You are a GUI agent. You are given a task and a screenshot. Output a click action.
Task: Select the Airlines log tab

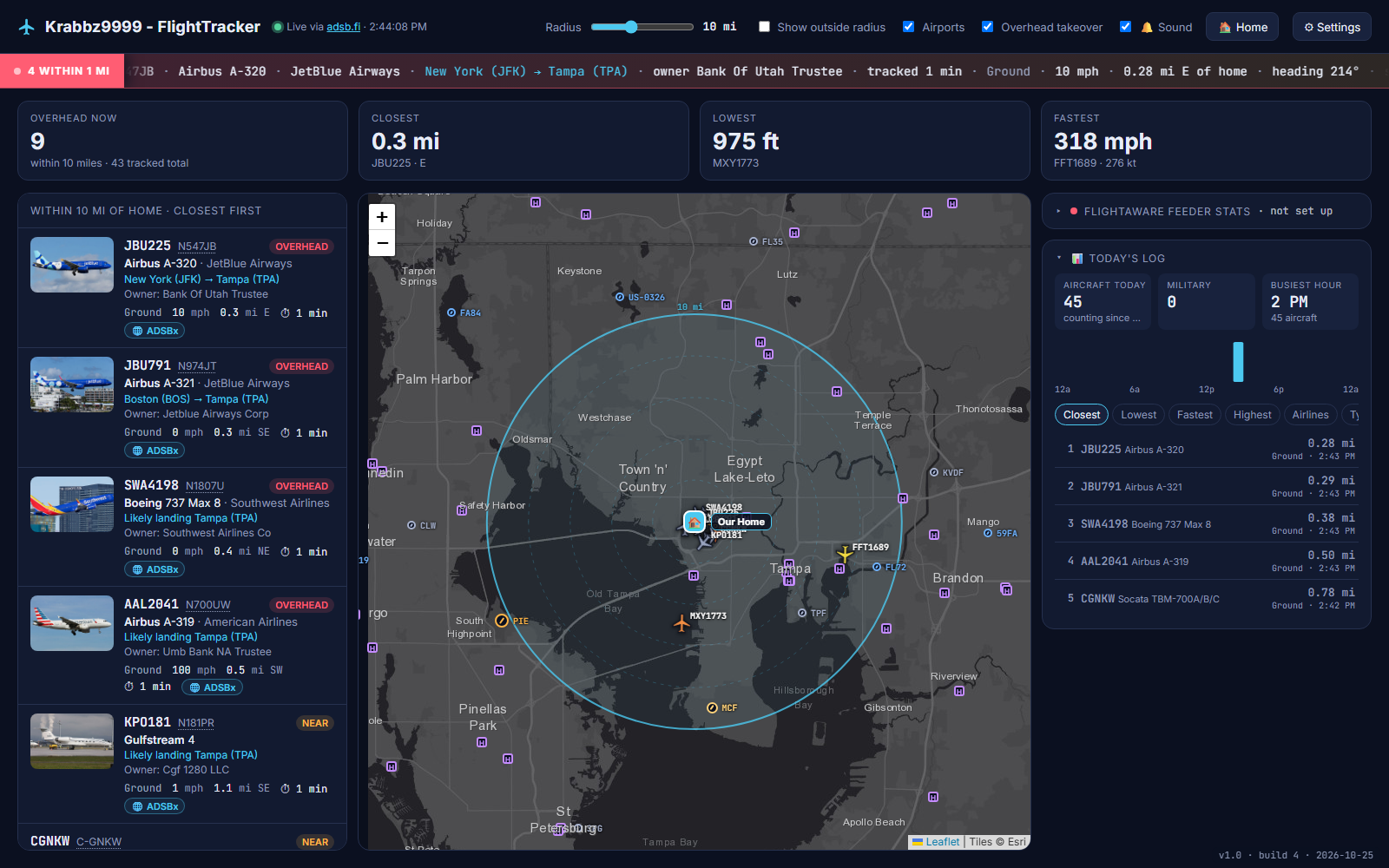coord(1310,415)
